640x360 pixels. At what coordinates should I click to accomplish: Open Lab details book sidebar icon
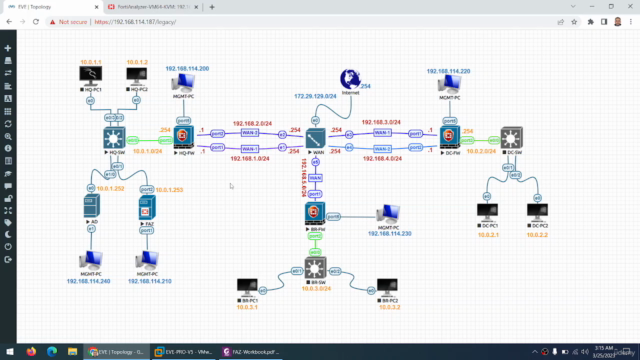[8, 161]
